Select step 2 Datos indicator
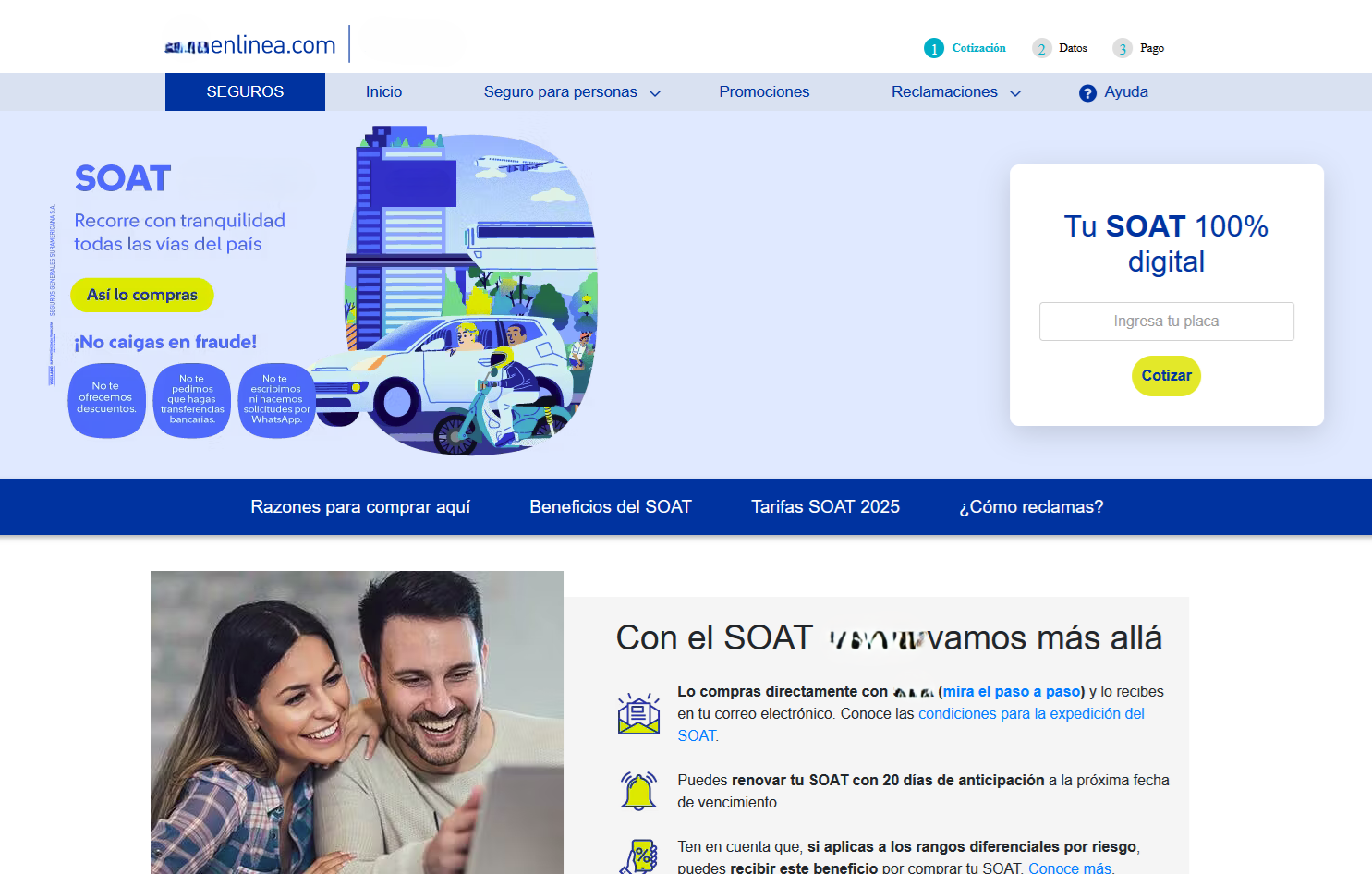The width and height of the screenshot is (1372, 874). (1060, 48)
